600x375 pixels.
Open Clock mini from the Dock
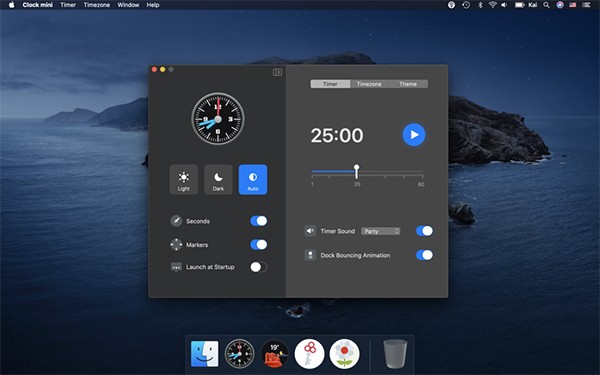[239, 354]
